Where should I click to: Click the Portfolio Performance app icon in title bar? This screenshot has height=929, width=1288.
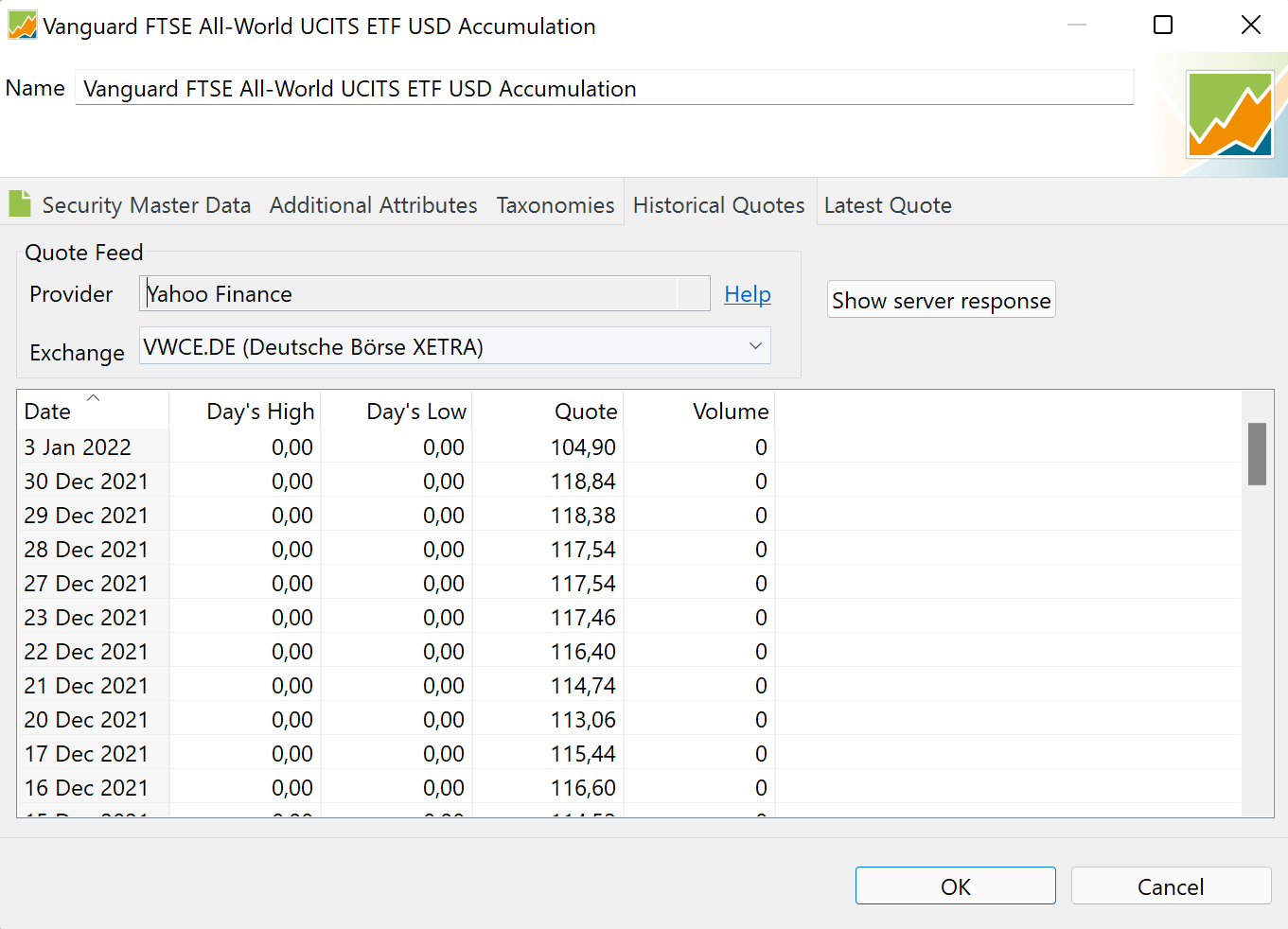(x=22, y=26)
